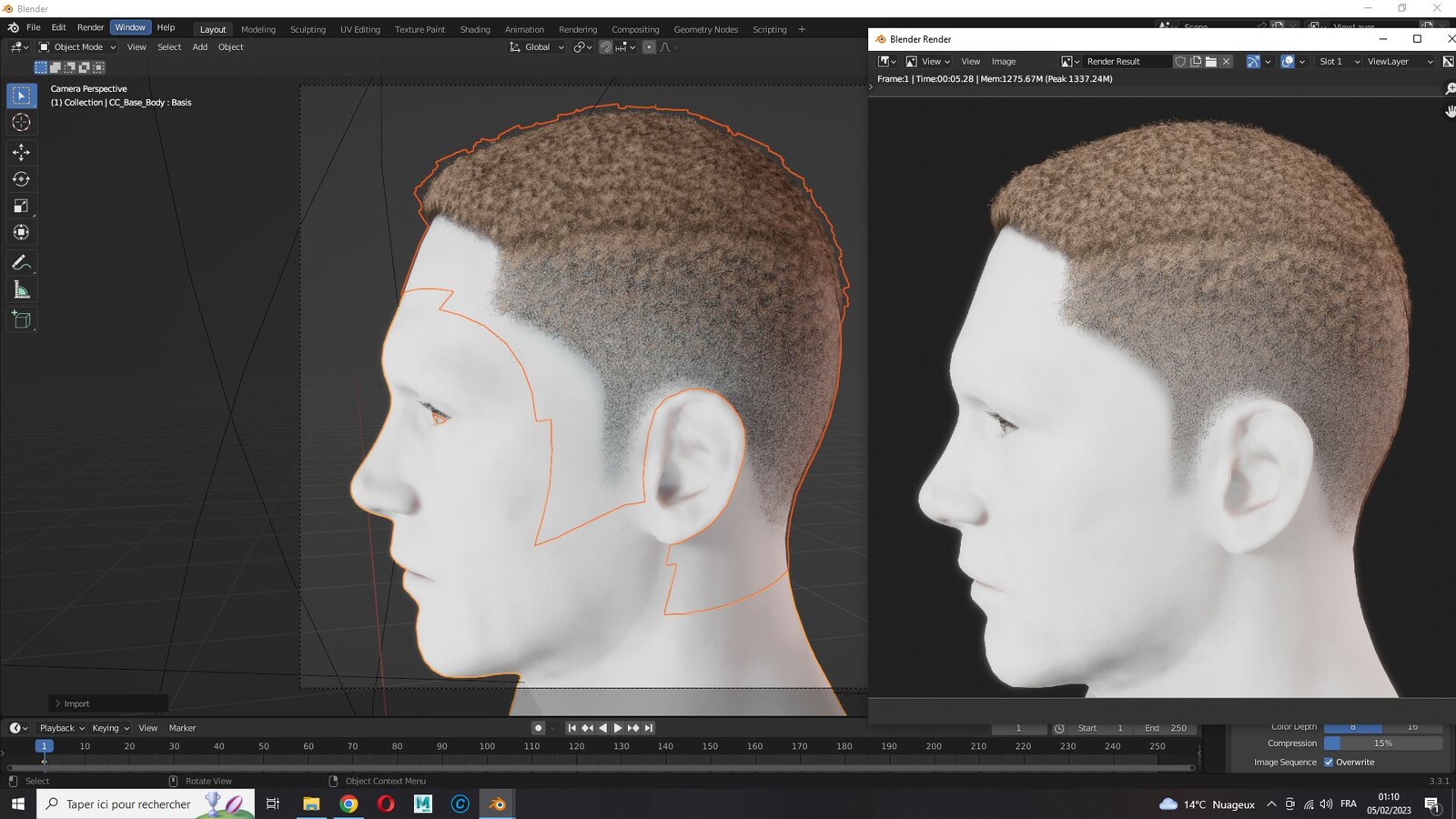Launch Chrome from taskbar

tap(349, 804)
